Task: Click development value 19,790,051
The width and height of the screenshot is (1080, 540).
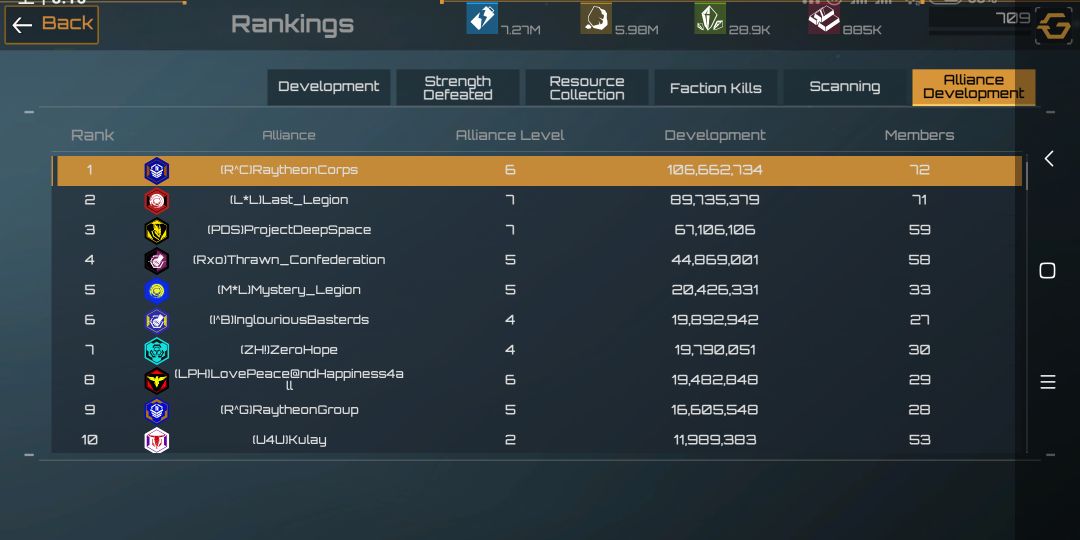Action: pyautogui.click(x=715, y=350)
